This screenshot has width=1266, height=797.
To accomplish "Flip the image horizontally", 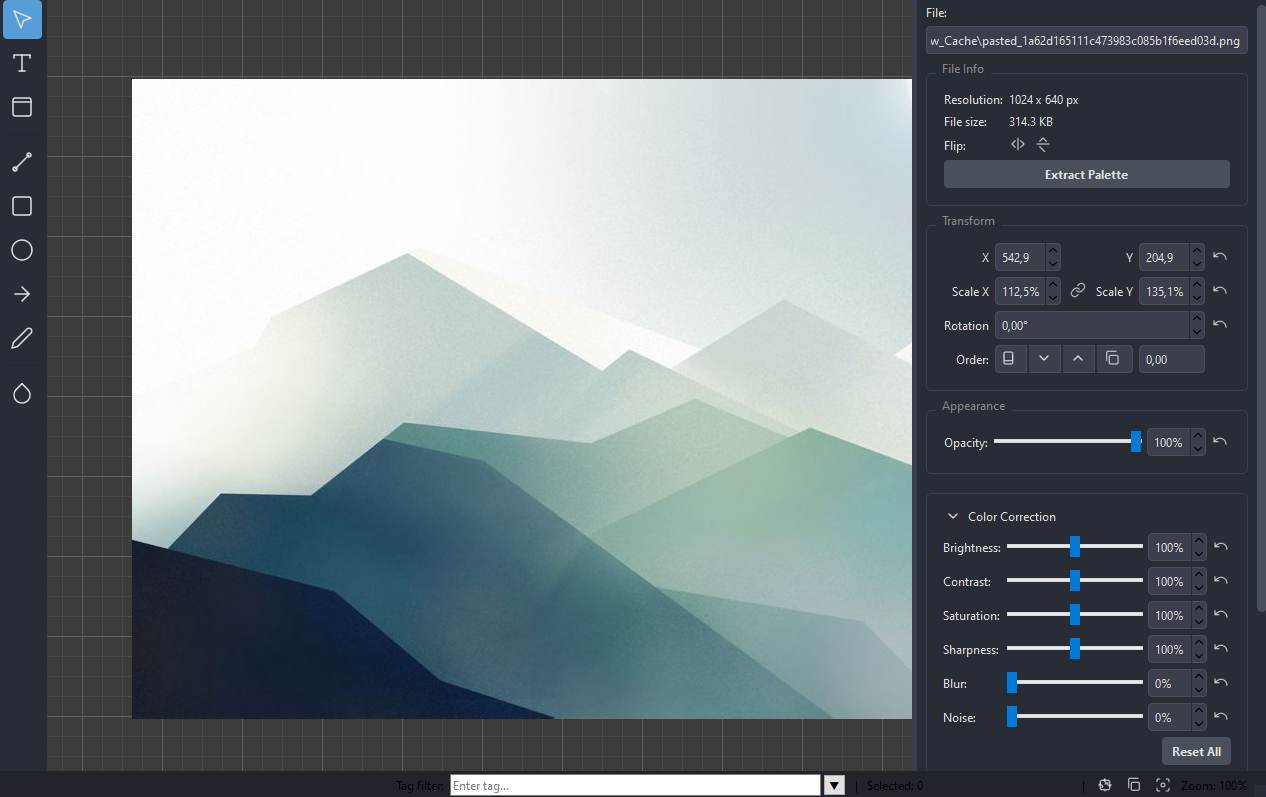I will (1017, 145).
